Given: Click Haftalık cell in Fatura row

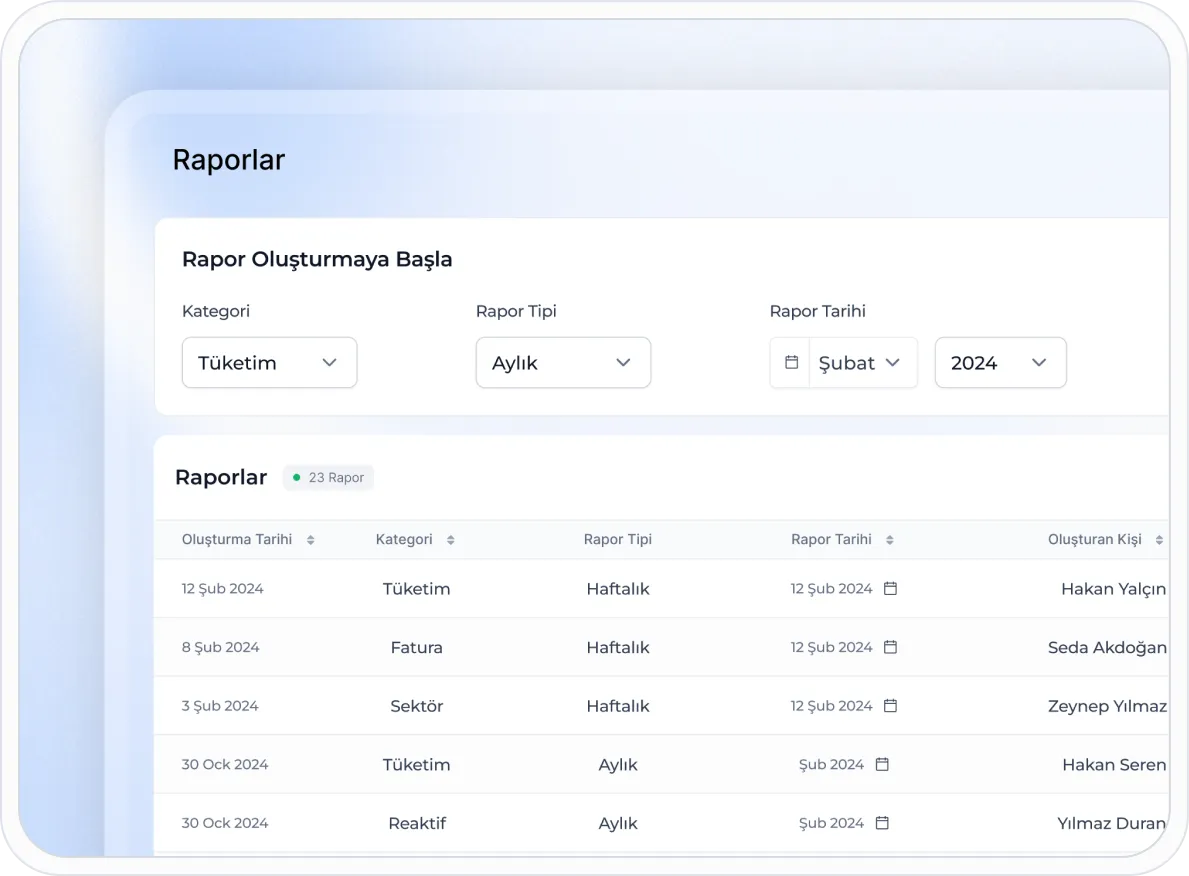Looking at the screenshot, I should (x=618, y=648).
